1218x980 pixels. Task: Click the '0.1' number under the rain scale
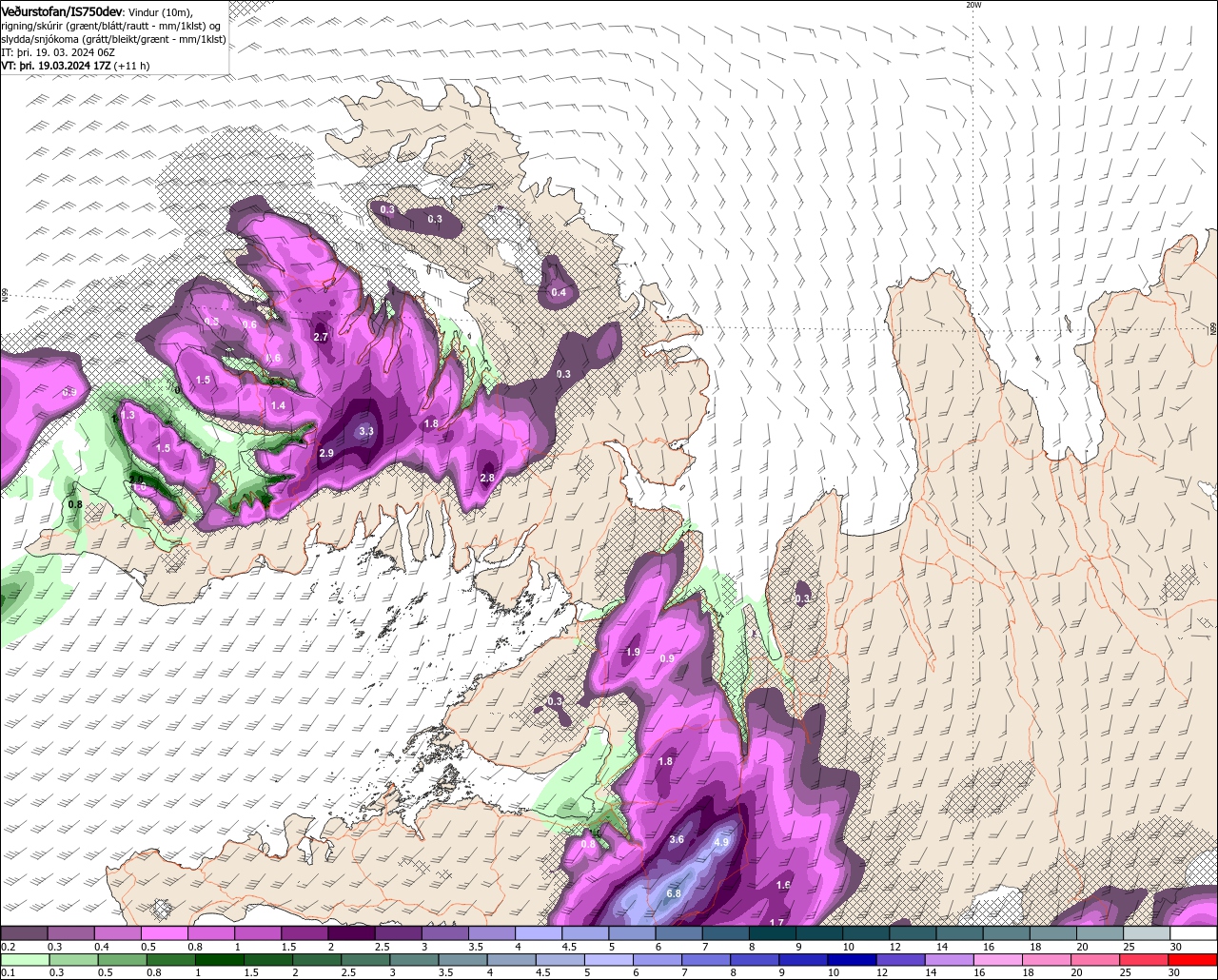pos(9,972)
